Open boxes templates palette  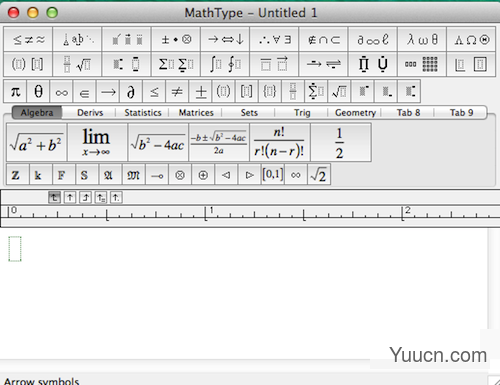click(x=471, y=64)
